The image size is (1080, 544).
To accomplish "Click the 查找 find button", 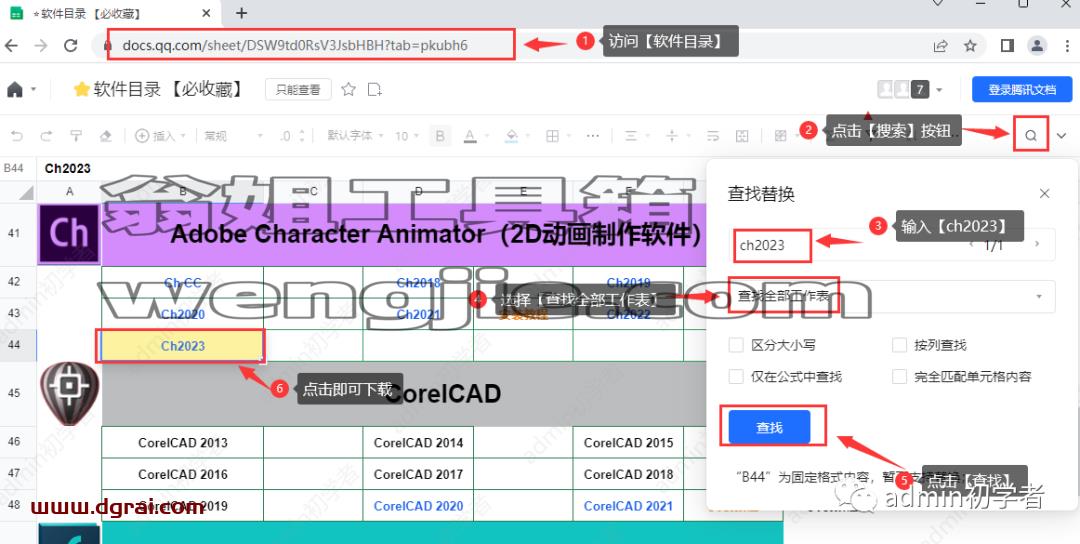I will [x=769, y=428].
